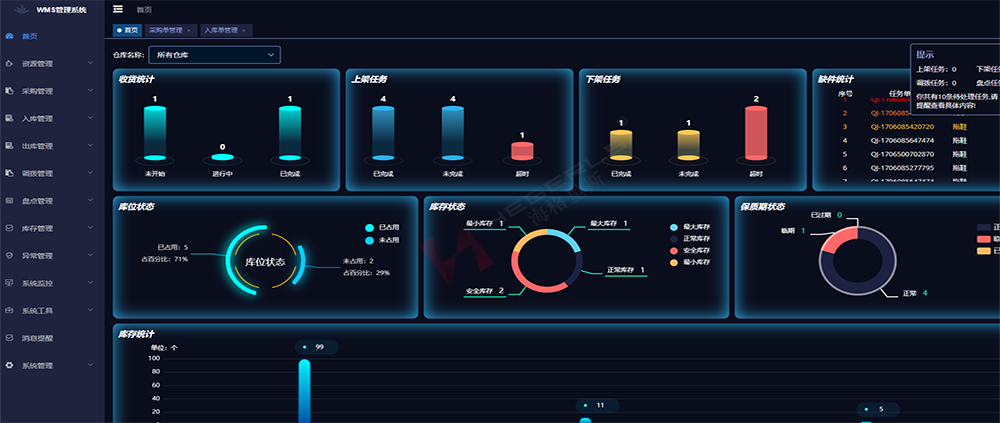Close the 入库单管理 tab
Image resolution: width=1000 pixels, height=423 pixels.
244,31
